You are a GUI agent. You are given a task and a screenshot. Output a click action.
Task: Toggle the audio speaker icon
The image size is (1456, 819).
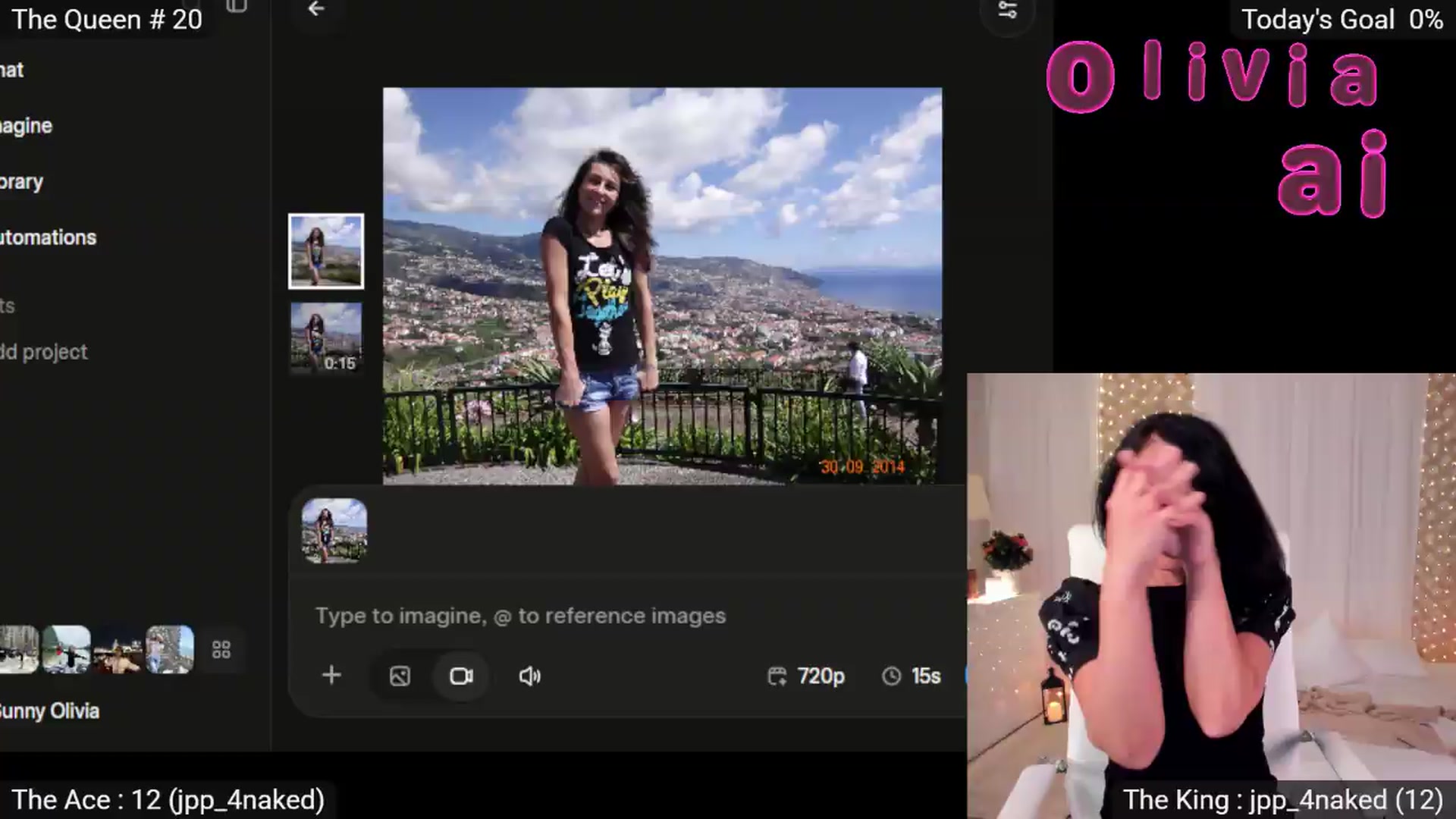click(529, 676)
